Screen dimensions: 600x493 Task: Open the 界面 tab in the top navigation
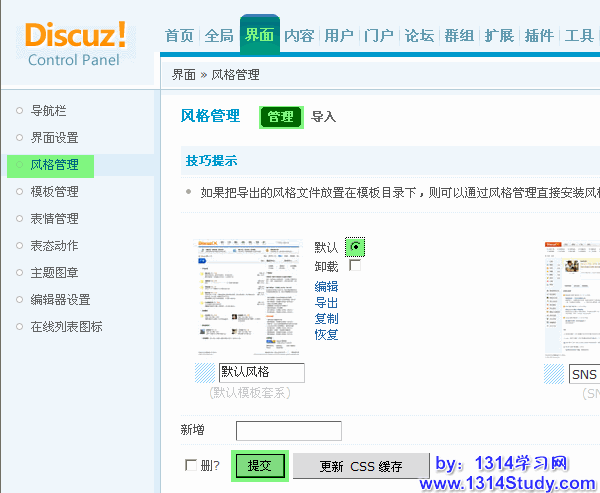point(259,36)
